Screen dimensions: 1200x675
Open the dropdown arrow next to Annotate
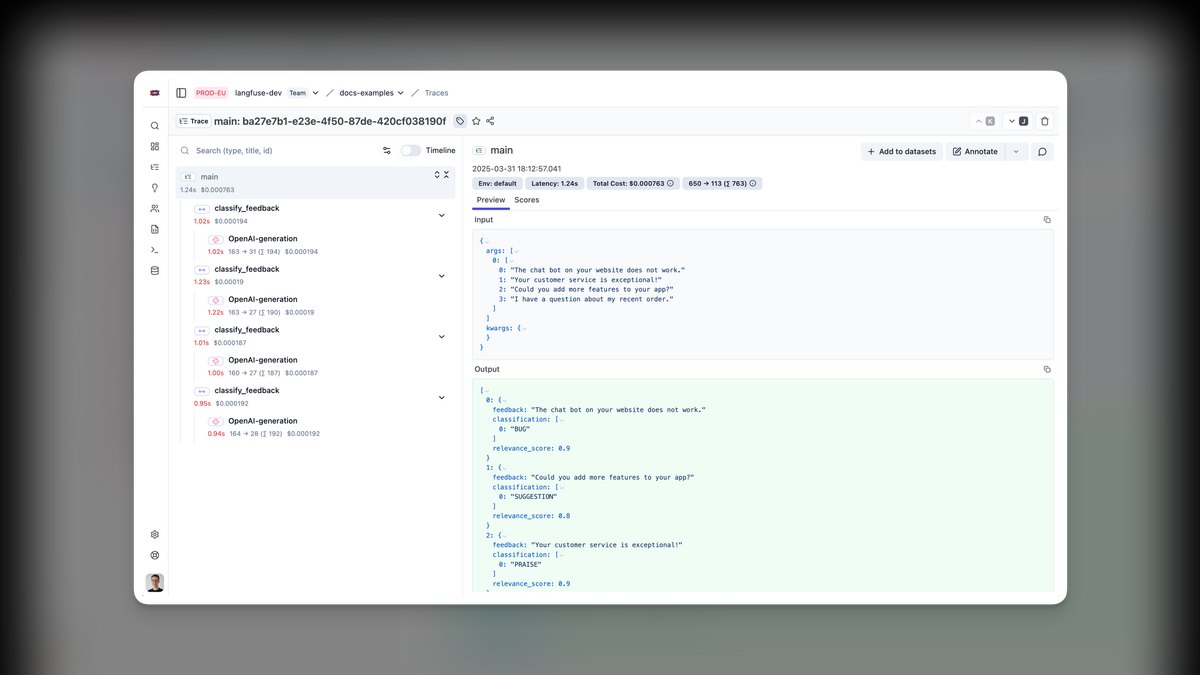pos(1016,152)
